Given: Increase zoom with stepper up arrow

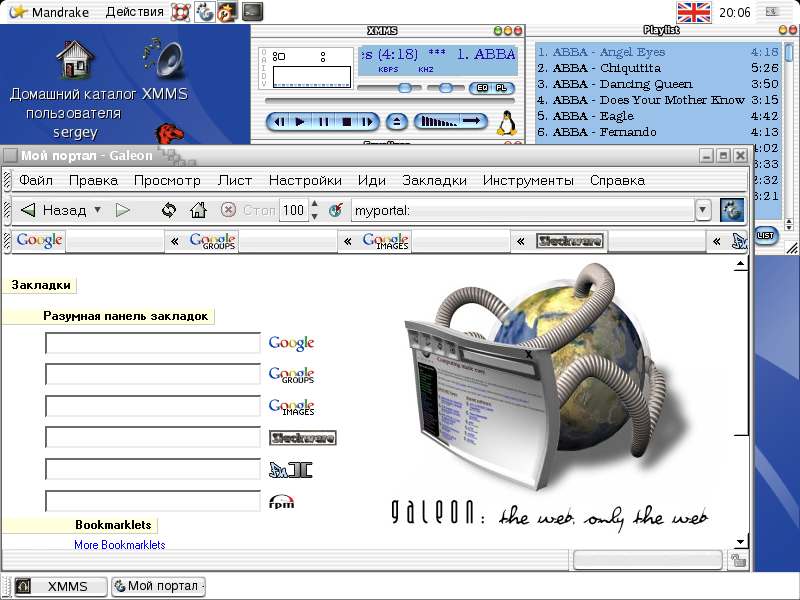Looking at the screenshot, I should pyautogui.click(x=315, y=205).
